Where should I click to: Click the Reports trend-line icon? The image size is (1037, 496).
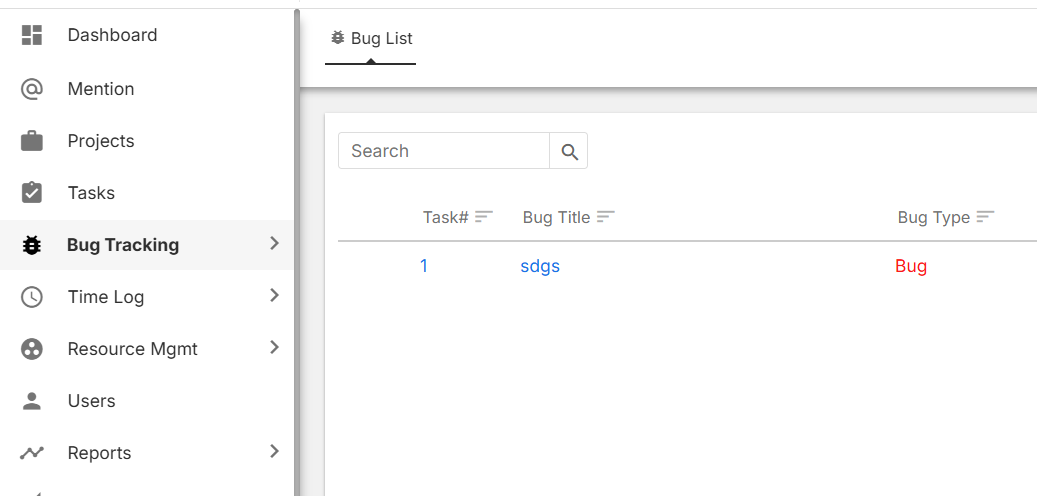(32, 453)
